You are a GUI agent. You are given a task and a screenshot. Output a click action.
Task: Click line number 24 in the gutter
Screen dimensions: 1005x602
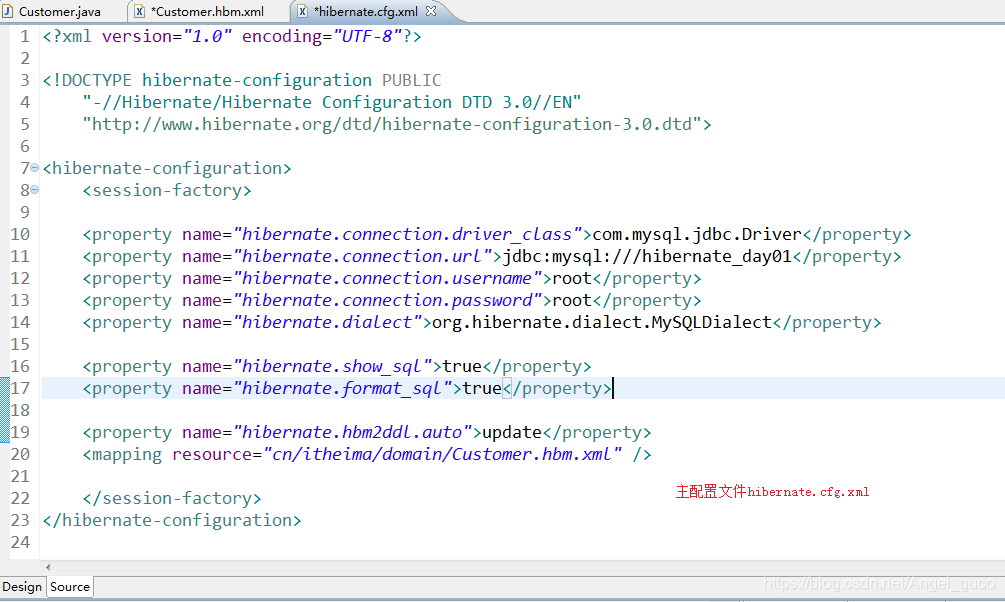(x=21, y=542)
